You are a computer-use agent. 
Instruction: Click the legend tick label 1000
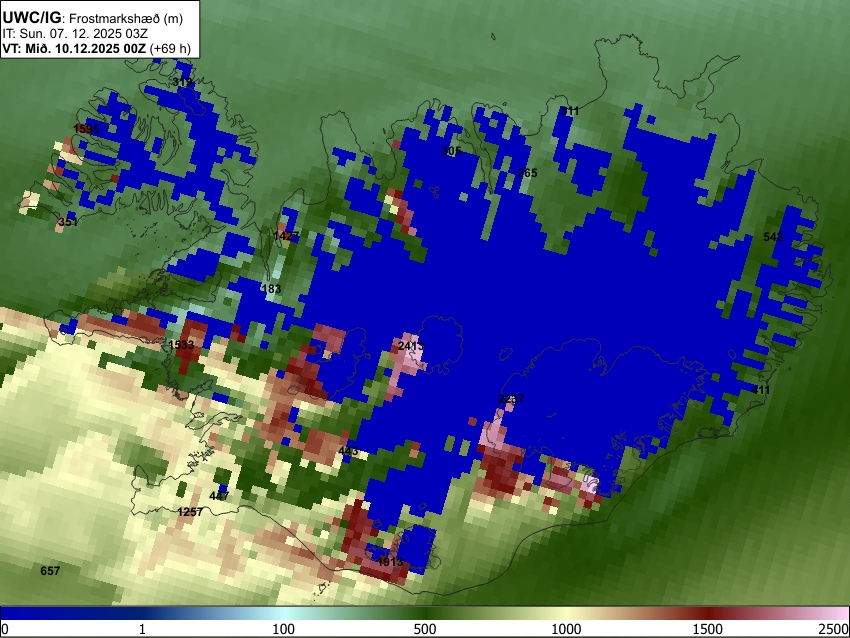tap(566, 629)
